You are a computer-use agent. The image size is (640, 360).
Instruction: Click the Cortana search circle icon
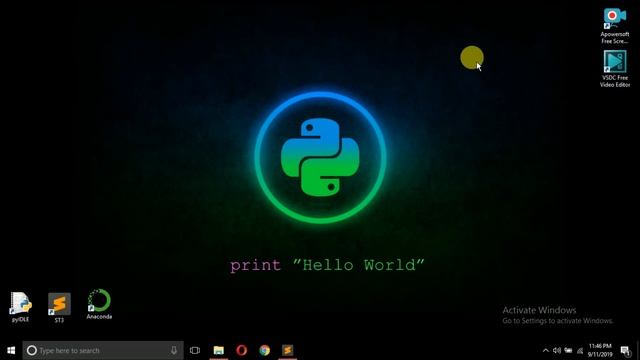click(x=32, y=350)
